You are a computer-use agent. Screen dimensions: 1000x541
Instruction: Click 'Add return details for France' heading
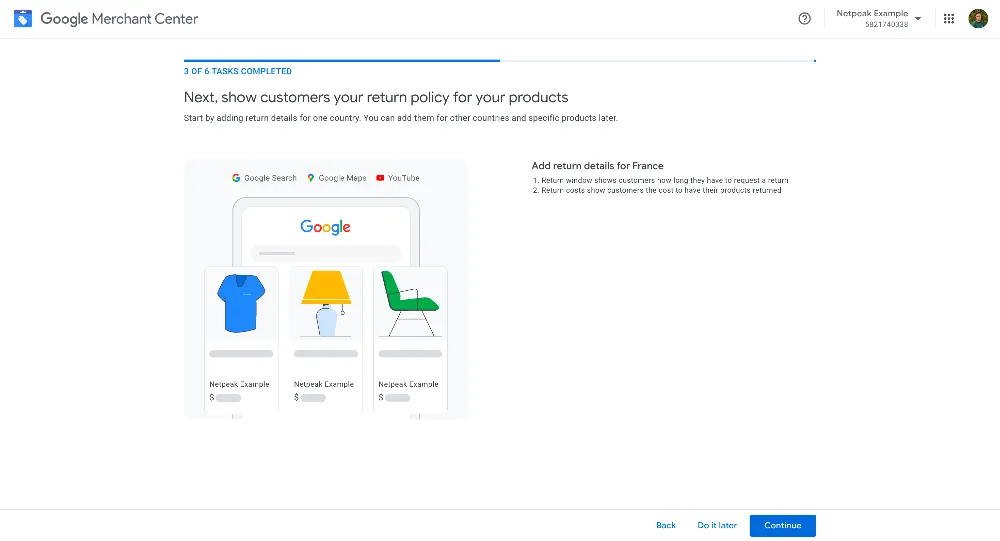[x=598, y=165]
